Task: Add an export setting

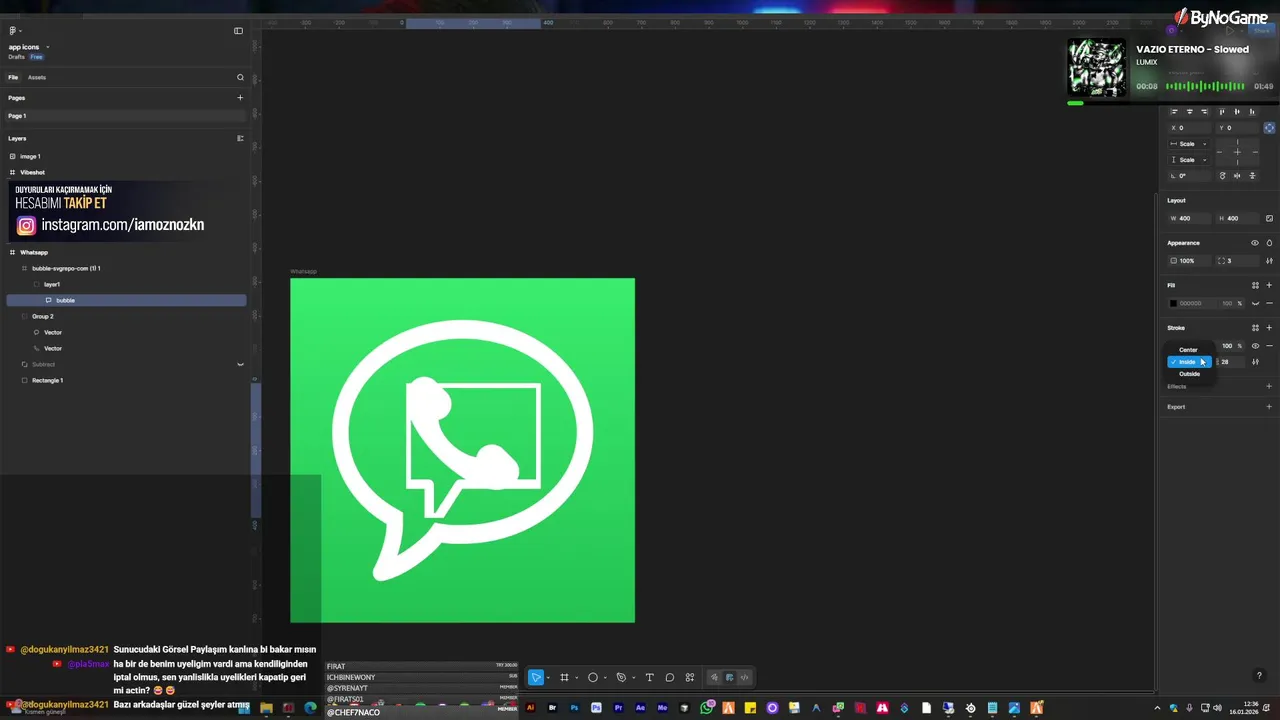Action: tap(1269, 407)
